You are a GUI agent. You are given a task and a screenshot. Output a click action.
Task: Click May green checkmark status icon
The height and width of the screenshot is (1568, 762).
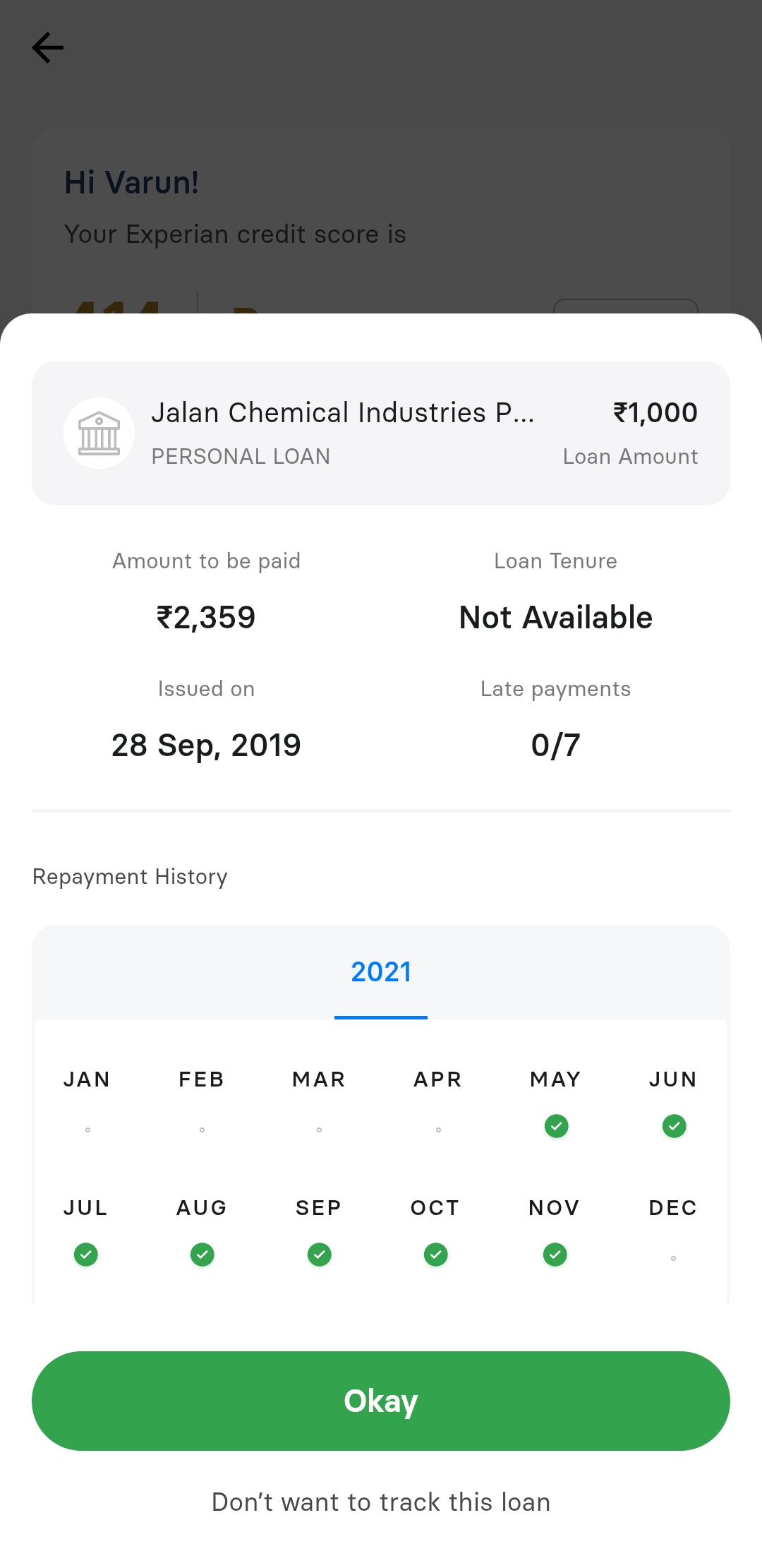[x=556, y=1126]
